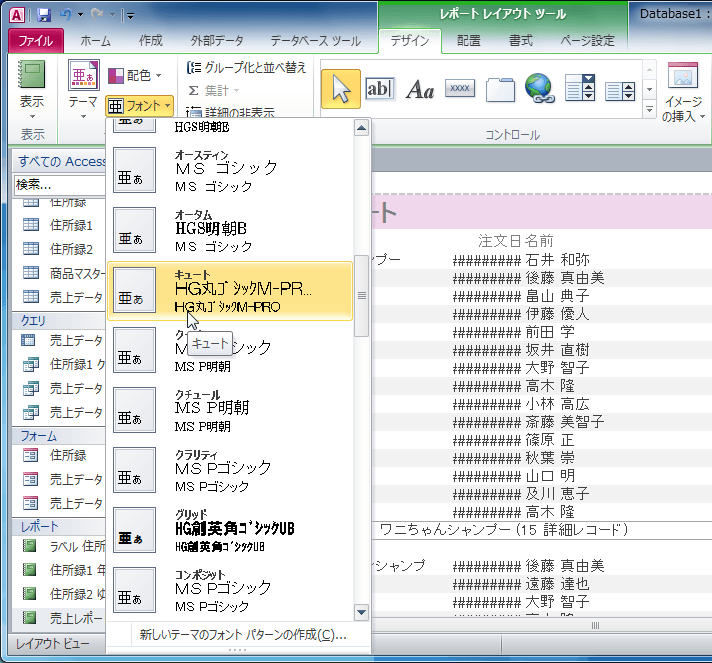Viewport: 712px width, 663px height.
Task: Select the キュート HG丸ゴシックM-PRO font theme
Action: (230, 291)
